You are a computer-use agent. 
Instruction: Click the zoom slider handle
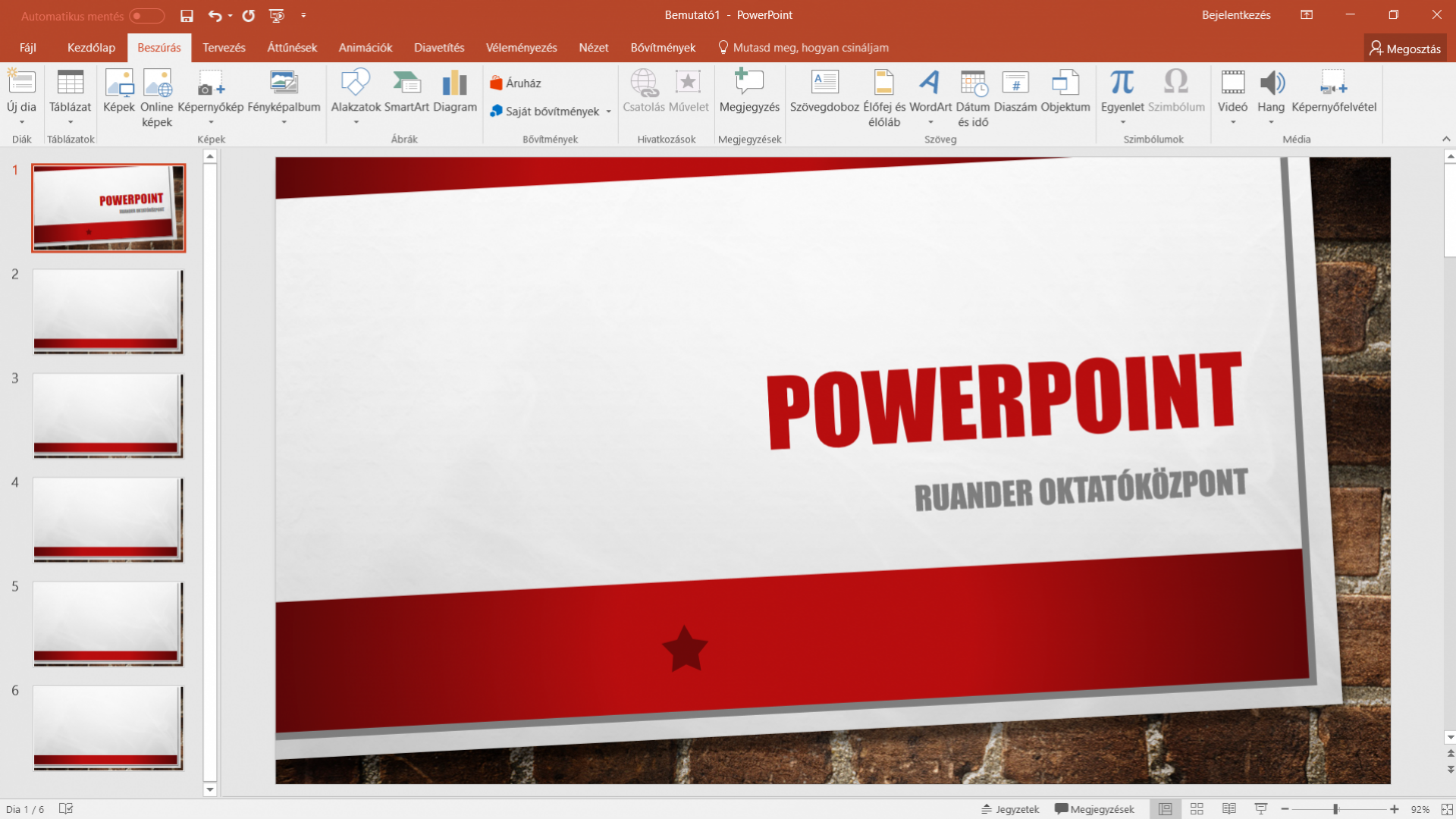1335,809
